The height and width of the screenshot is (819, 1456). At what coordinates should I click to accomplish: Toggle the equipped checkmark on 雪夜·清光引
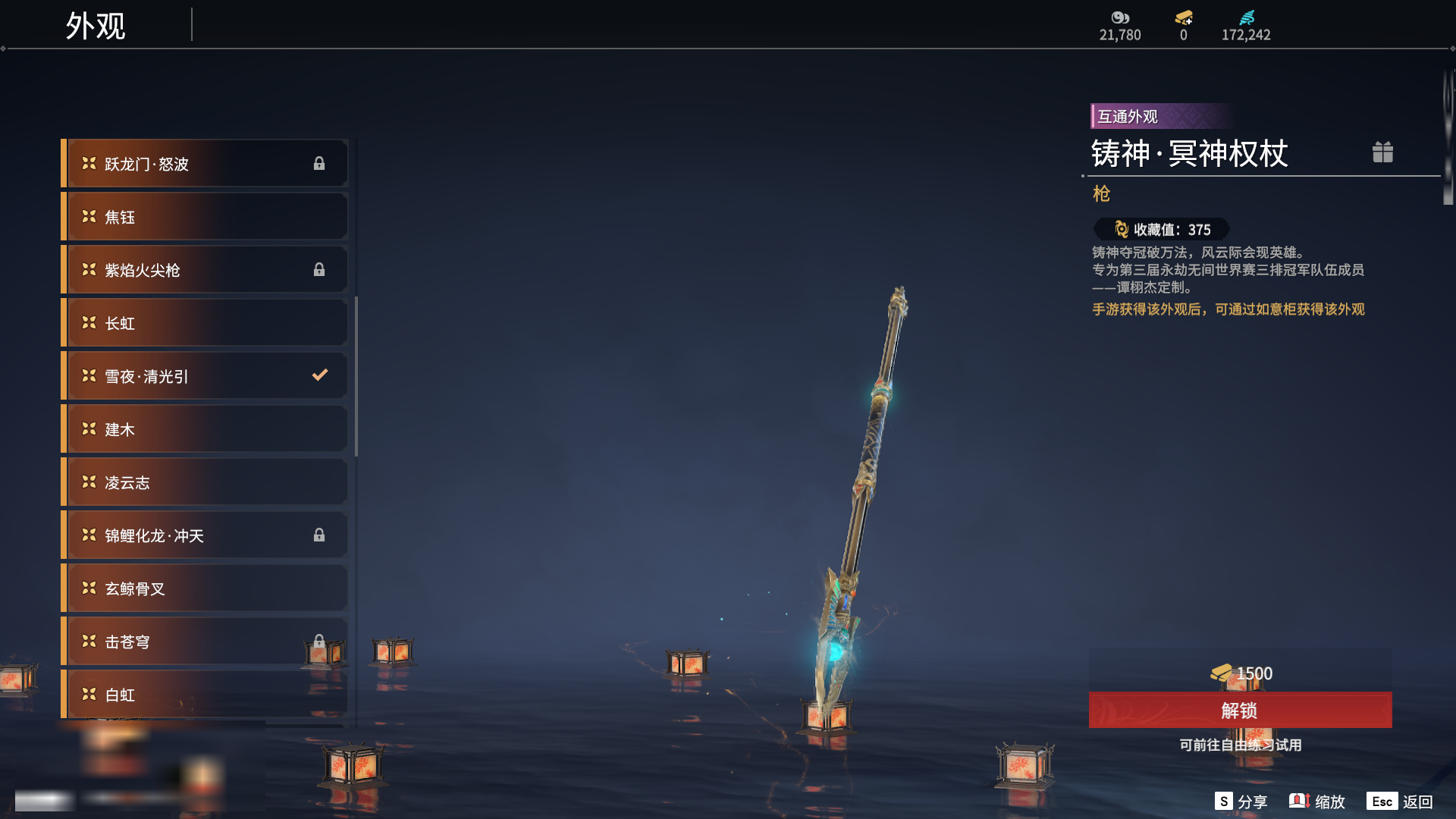[x=320, y=375]
